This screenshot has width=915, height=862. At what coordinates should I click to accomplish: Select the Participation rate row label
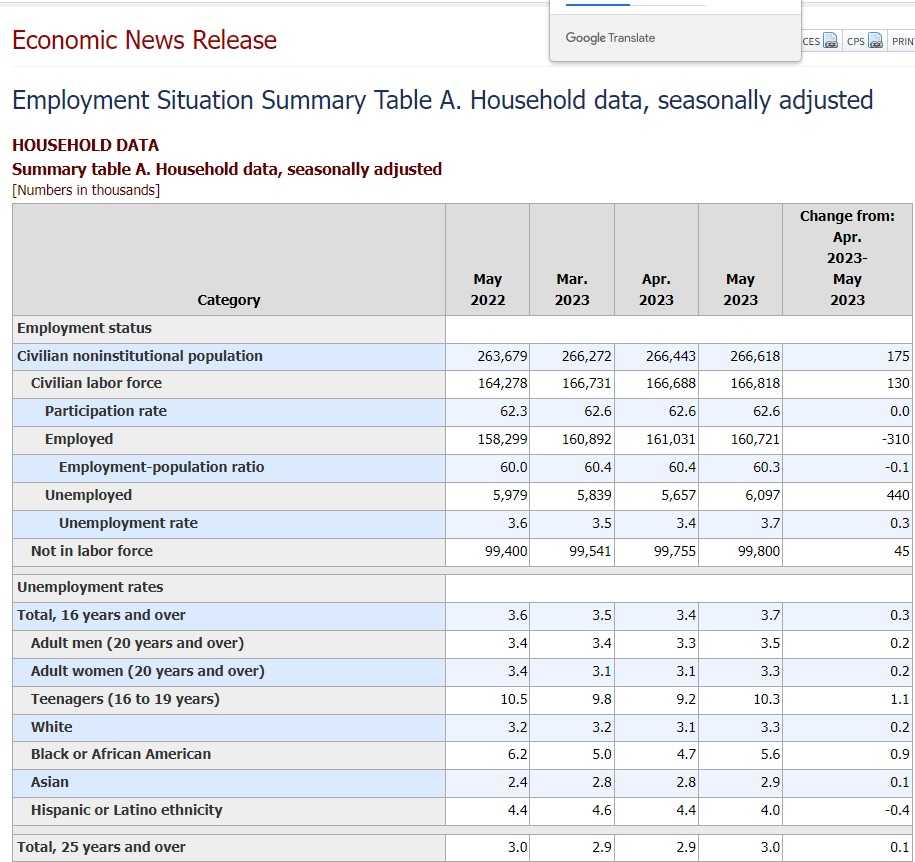pos(106,411)
